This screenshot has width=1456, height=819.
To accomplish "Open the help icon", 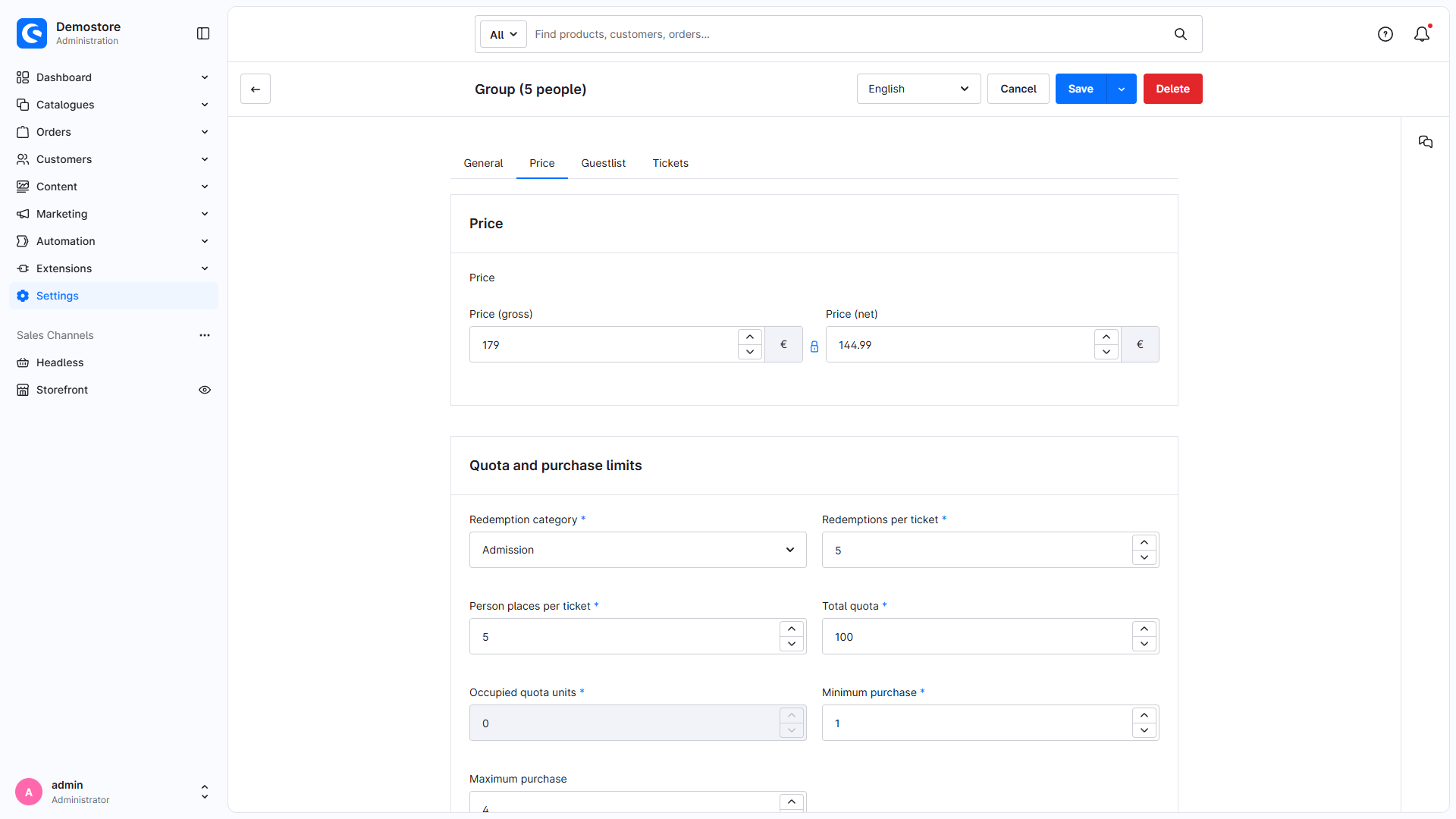I will (1385, 34).
